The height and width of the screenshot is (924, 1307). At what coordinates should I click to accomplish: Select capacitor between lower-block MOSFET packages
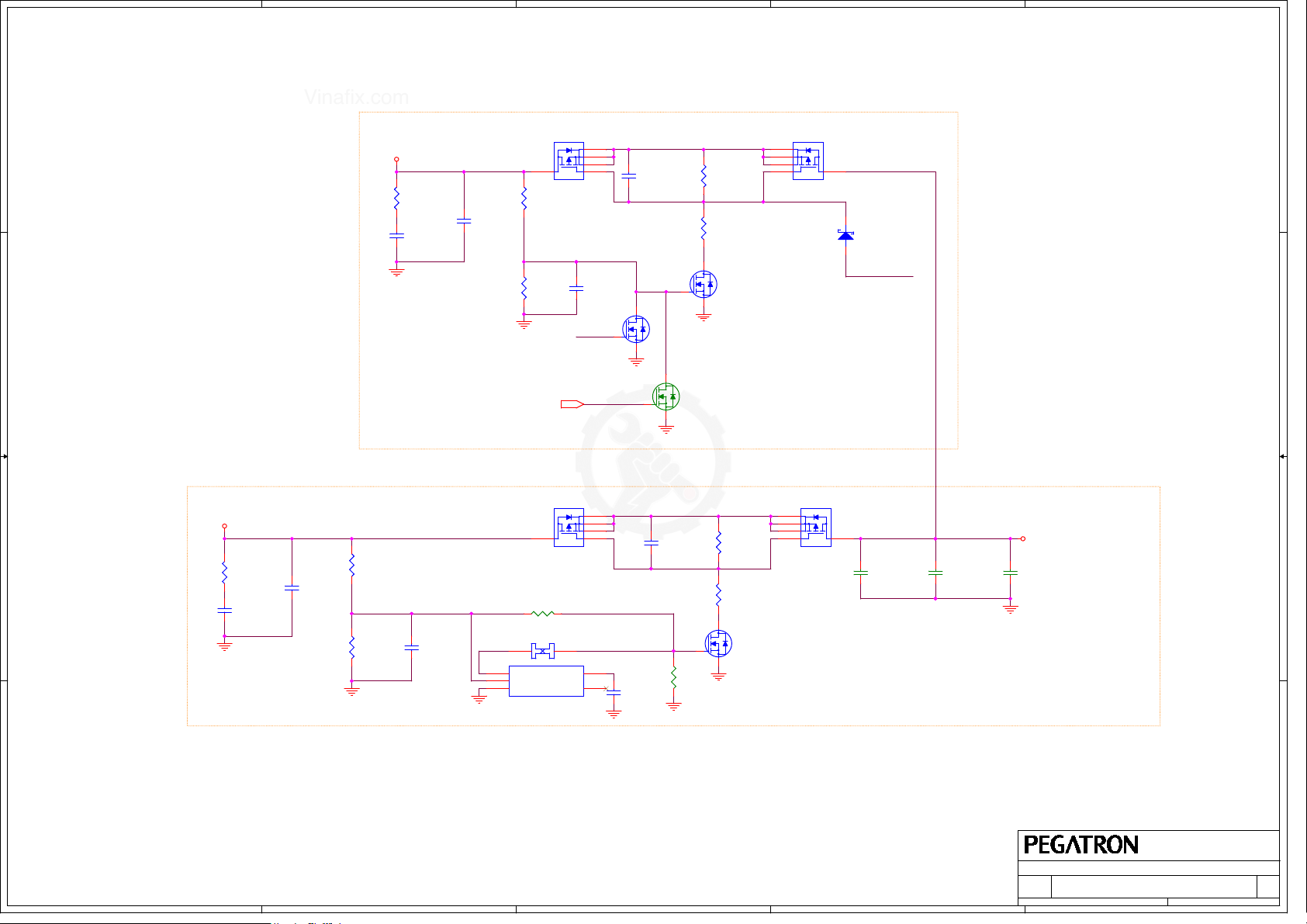coord(651,543)
